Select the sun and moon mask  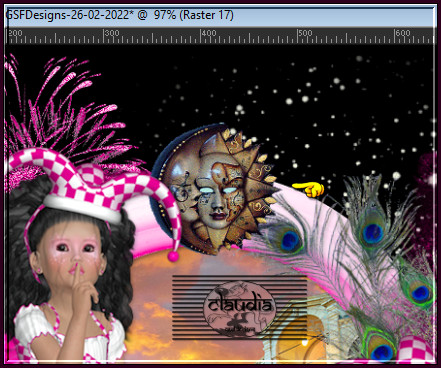click(213, 188)
